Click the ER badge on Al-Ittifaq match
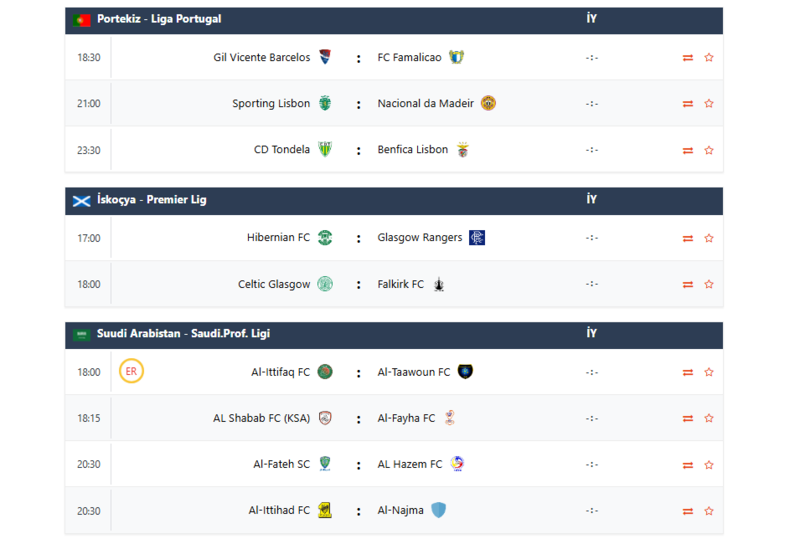This screenshot has width=800, height=539. coord(130,372)
